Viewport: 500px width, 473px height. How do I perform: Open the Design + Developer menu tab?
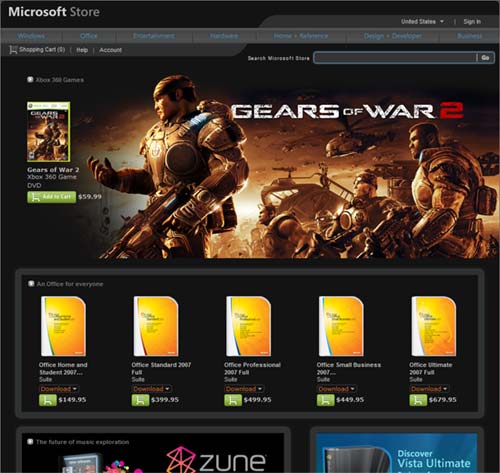[393, 36]
